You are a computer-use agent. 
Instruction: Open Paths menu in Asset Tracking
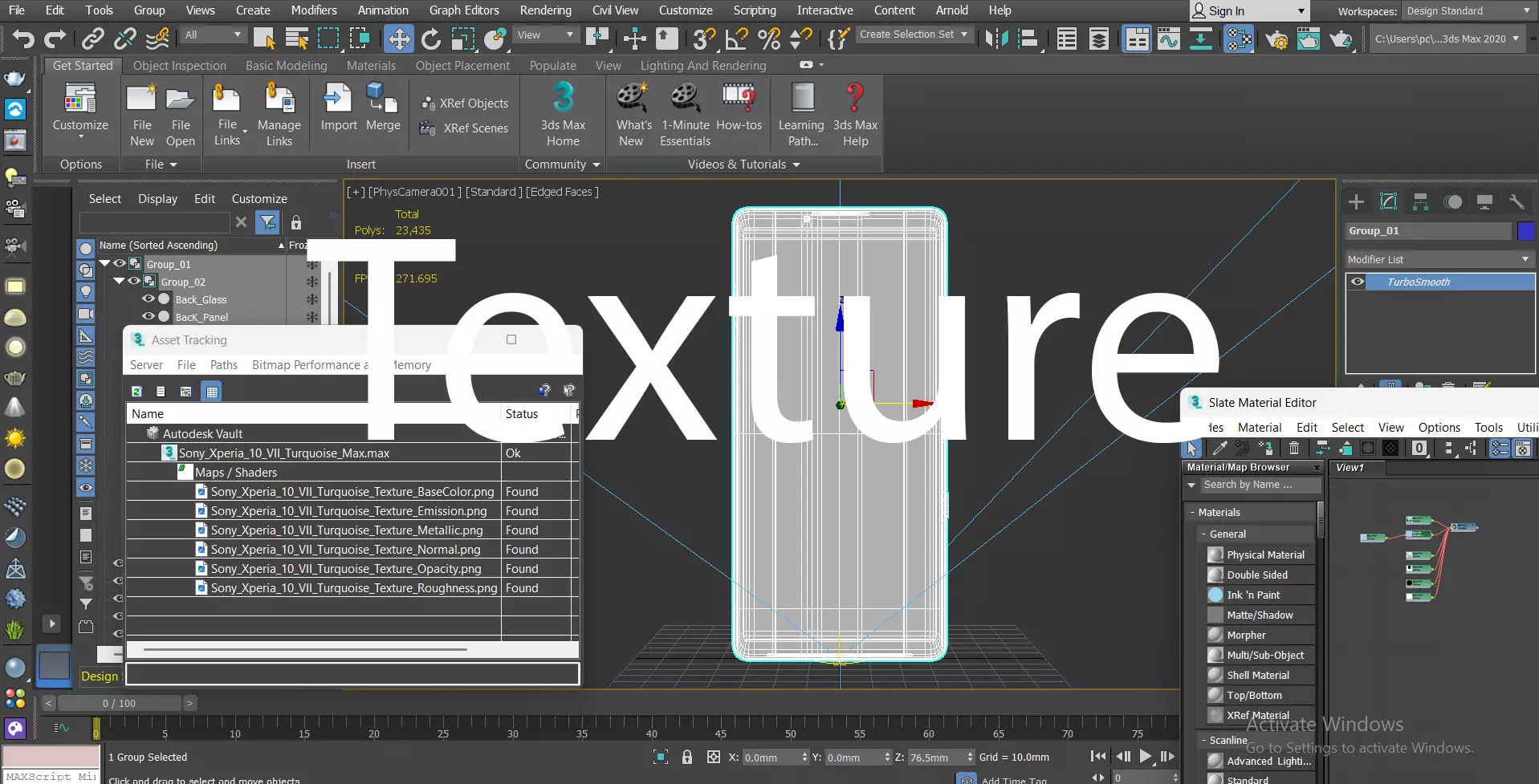(224, 365)
